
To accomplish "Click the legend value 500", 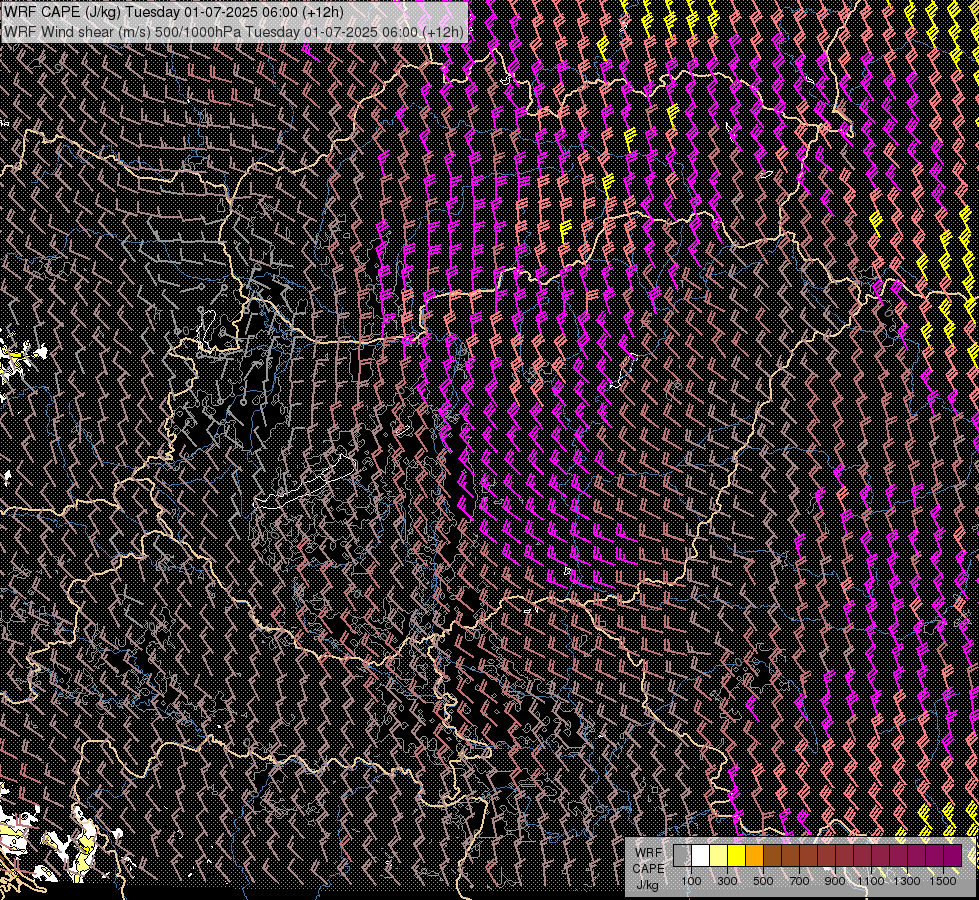I will click(763, 881).
